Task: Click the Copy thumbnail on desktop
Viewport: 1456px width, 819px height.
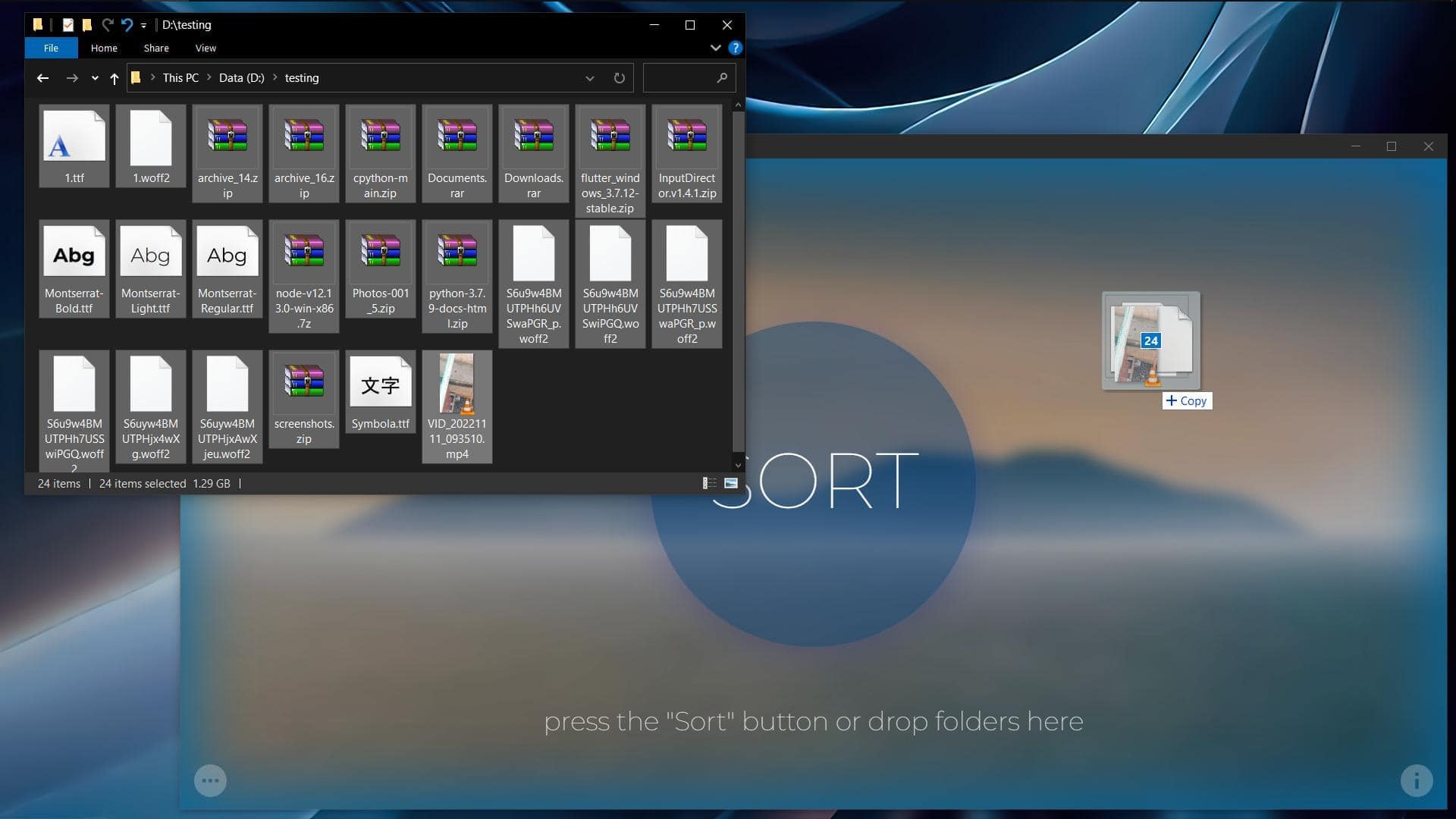Action: click(1150, 340)
